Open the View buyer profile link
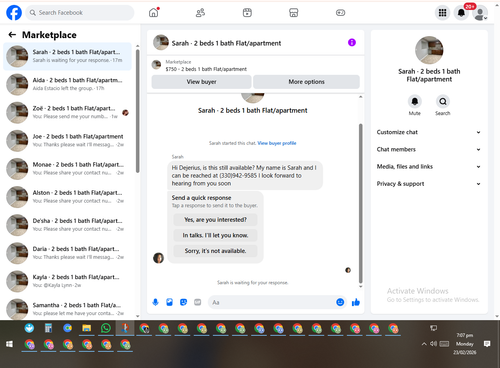 pos(277,143)
